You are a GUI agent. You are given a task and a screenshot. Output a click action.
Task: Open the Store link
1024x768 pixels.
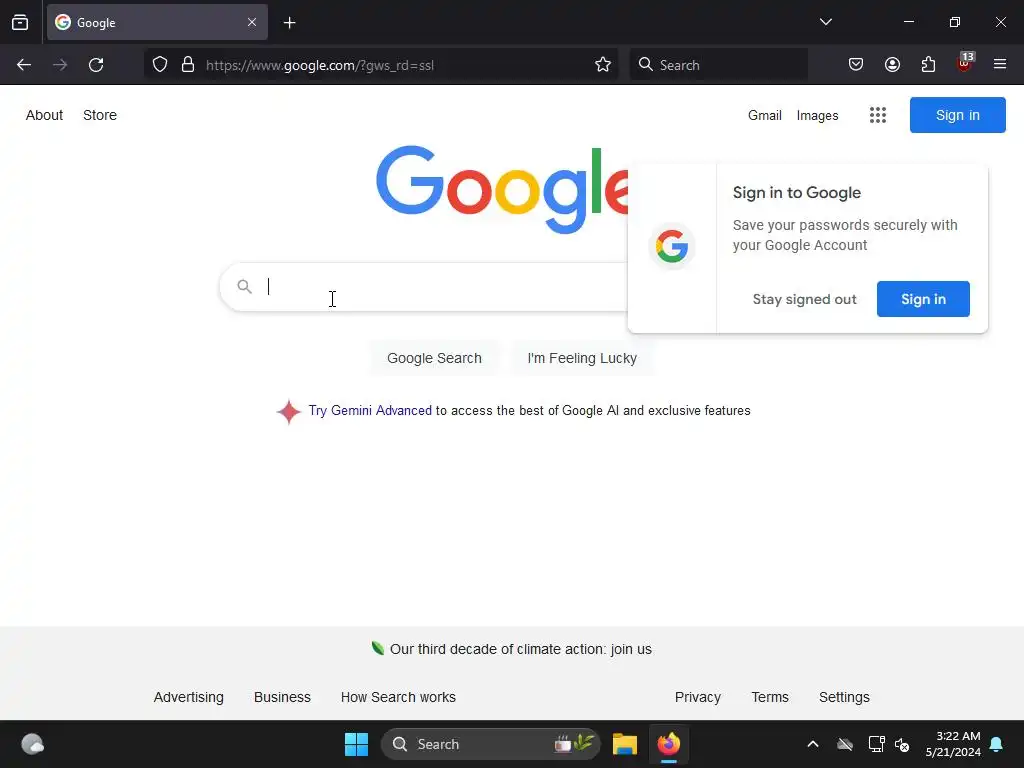tap(100, 115)
